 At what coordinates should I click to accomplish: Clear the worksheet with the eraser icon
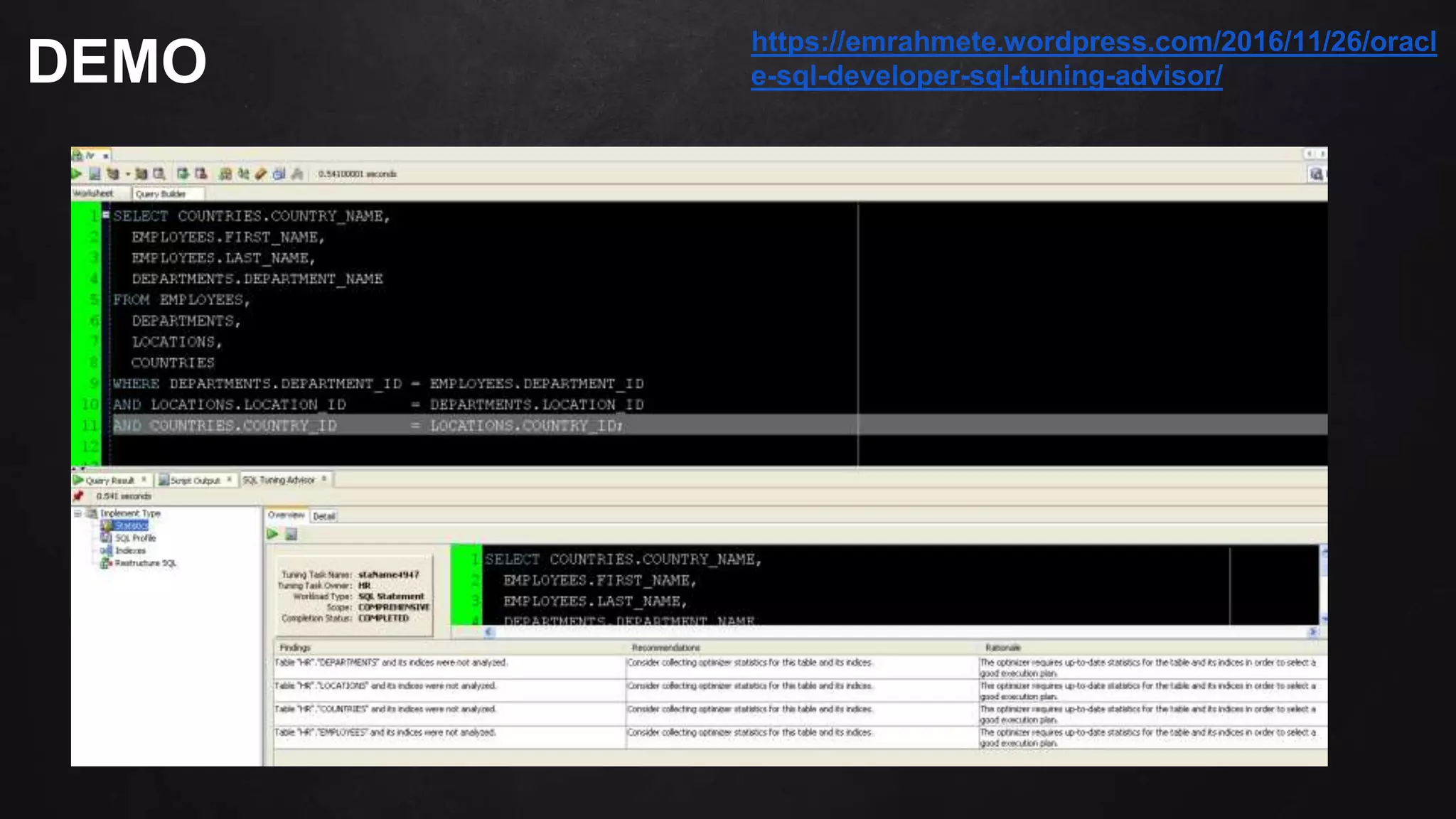tap(261, 173)
